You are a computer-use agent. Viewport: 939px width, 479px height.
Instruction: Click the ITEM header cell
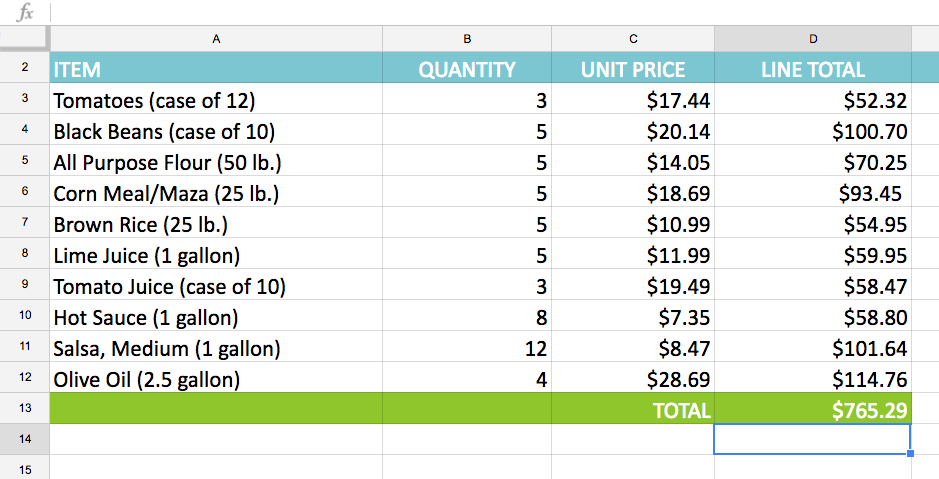pyautogui.click(x=216, y=69)
